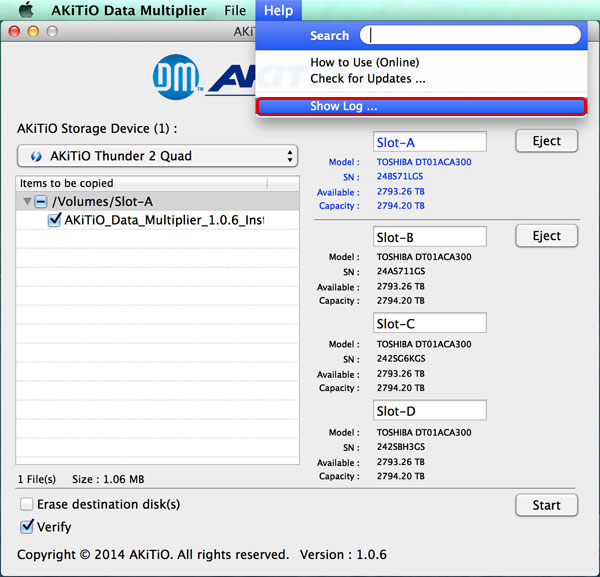Disable the Verify checkbox
The height and width of the screenshot is (577, 600).
(x=27, y=526)
